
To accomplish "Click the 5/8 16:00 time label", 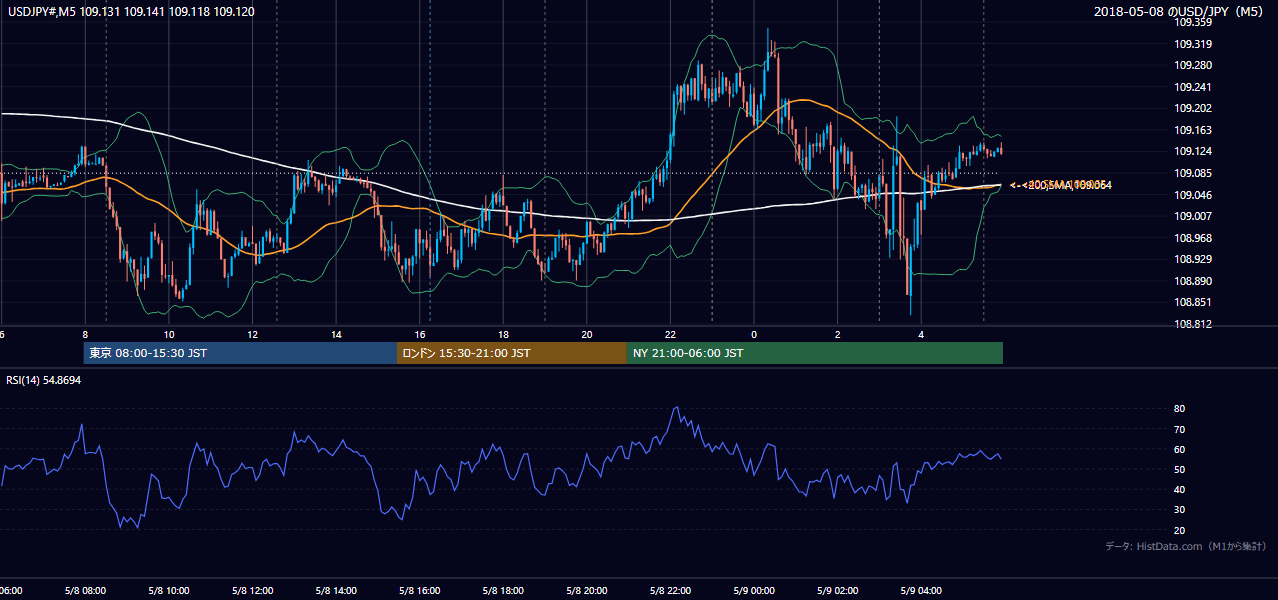I will coord(419,591).
